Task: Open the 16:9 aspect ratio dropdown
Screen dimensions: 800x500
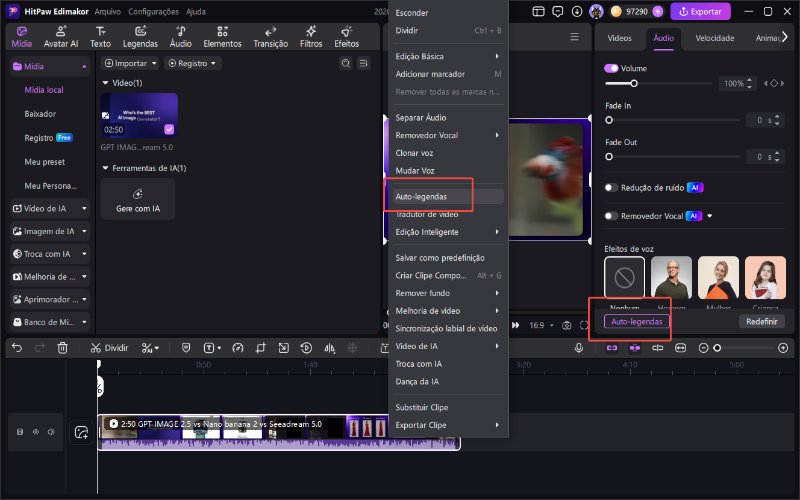Action: click(541, 326)
